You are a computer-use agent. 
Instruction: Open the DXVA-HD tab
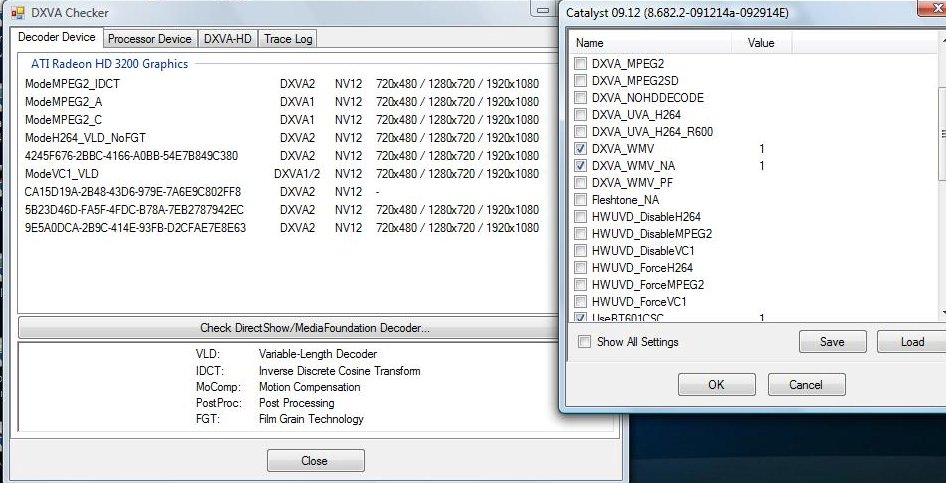click(x=227, y=39)
